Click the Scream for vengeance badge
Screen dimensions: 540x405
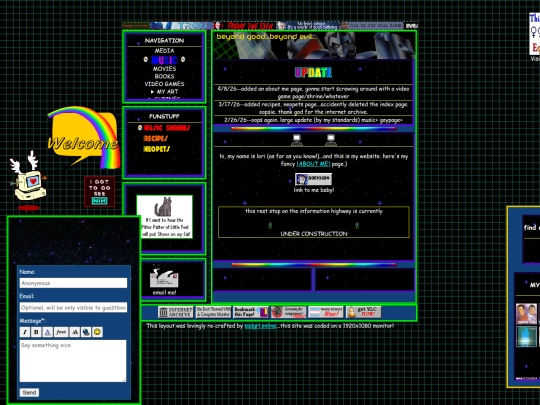coord(288,312)
